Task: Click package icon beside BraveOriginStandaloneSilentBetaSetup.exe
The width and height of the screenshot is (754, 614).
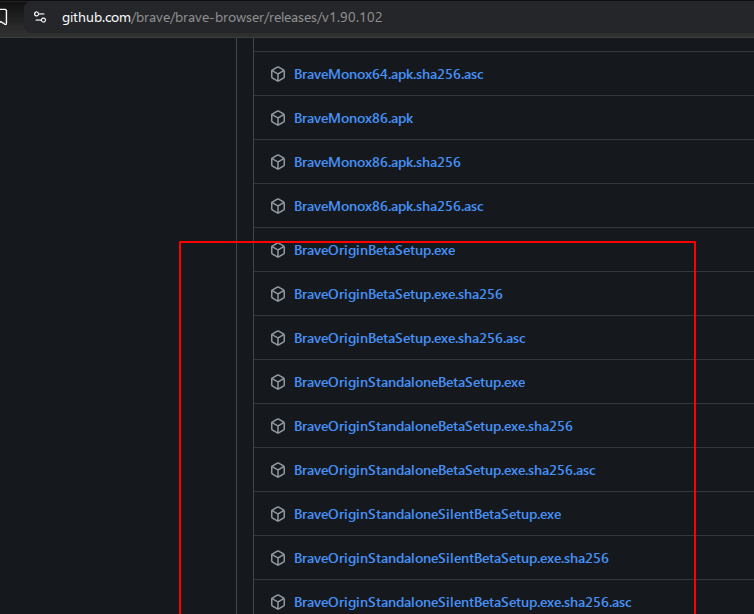Action: click(x=278, y=514)
